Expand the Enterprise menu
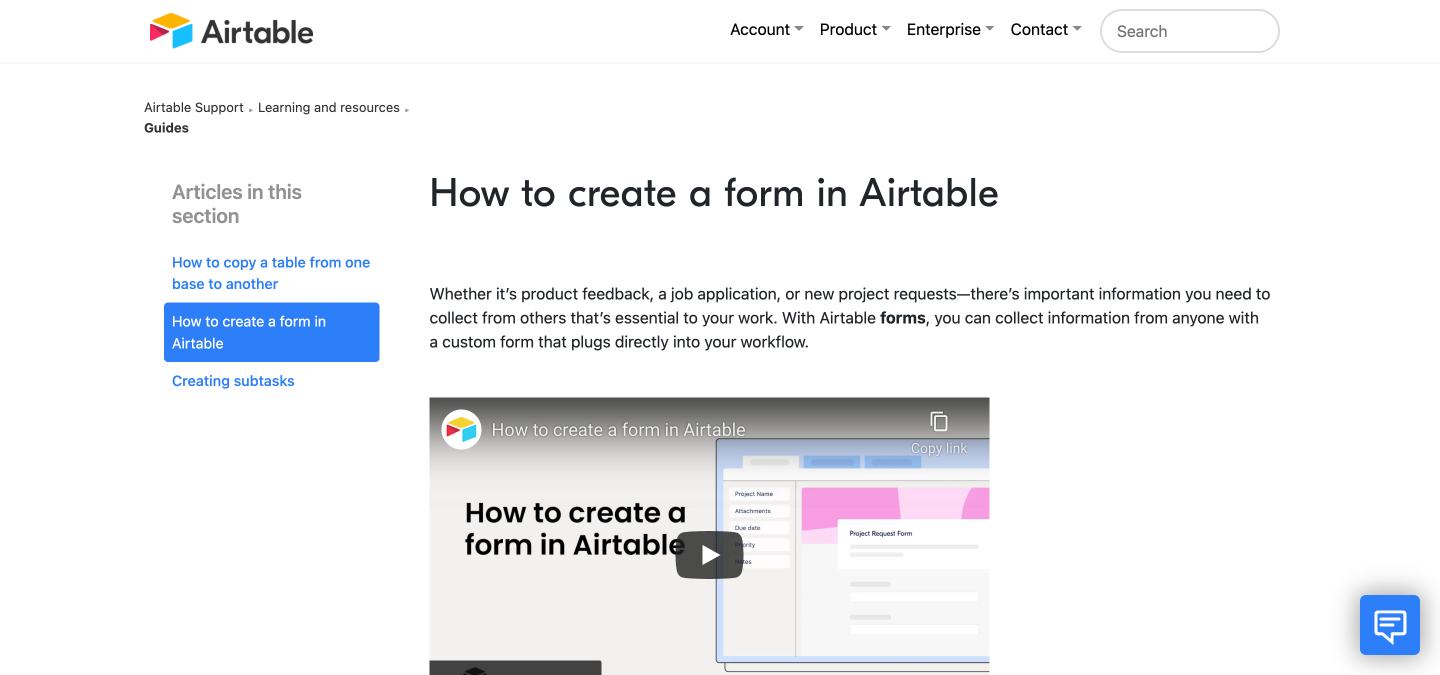Image resolution: width=1440 pixels, height=675 pixels. 950,30
